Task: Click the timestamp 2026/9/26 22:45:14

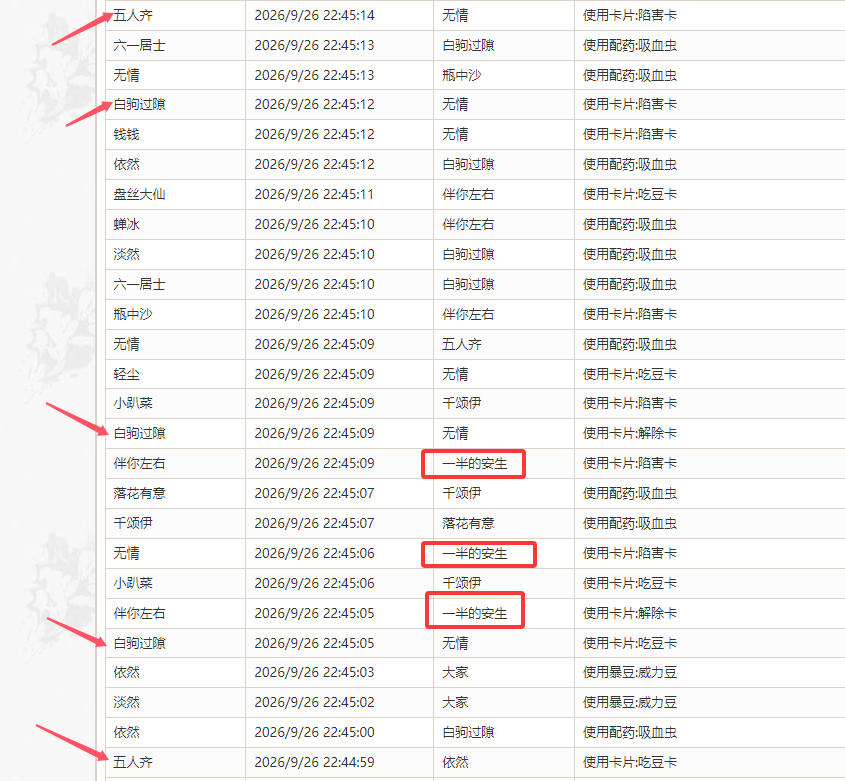Action: (x=314, y=15)
